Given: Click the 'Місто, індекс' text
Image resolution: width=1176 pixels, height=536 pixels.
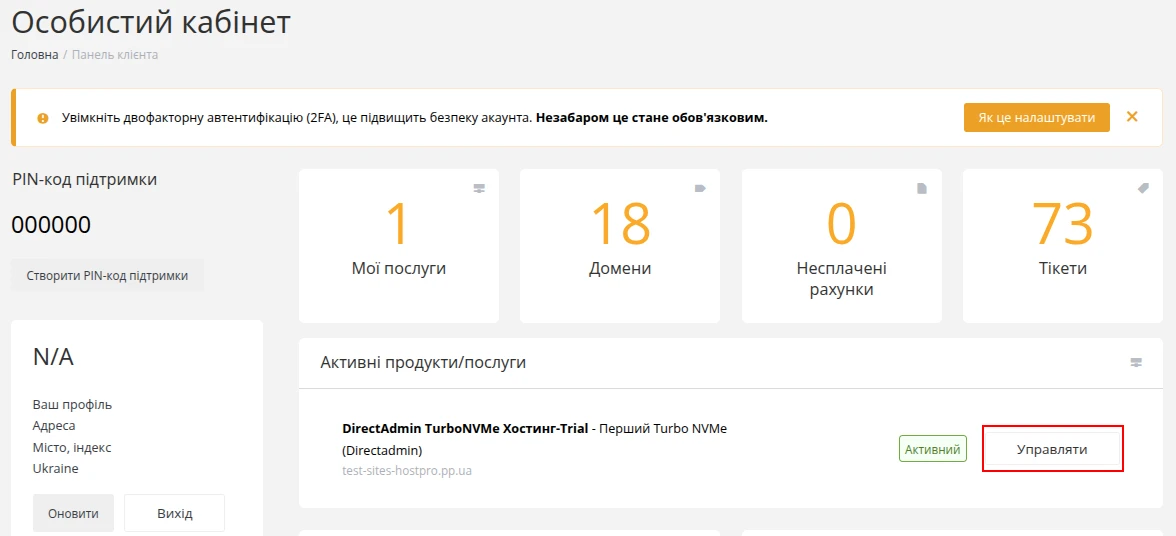Looking at the screenshot, I should (x=72, y=448).
